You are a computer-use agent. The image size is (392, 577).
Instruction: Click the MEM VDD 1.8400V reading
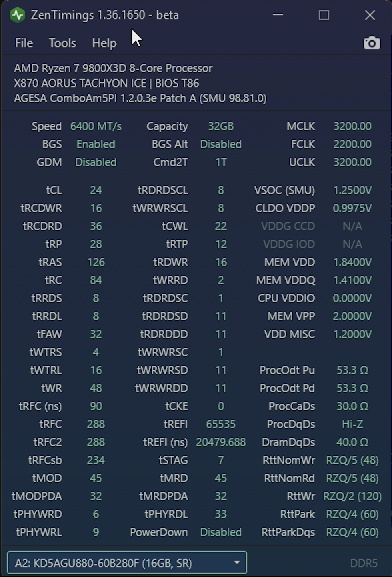coord(352,262)
